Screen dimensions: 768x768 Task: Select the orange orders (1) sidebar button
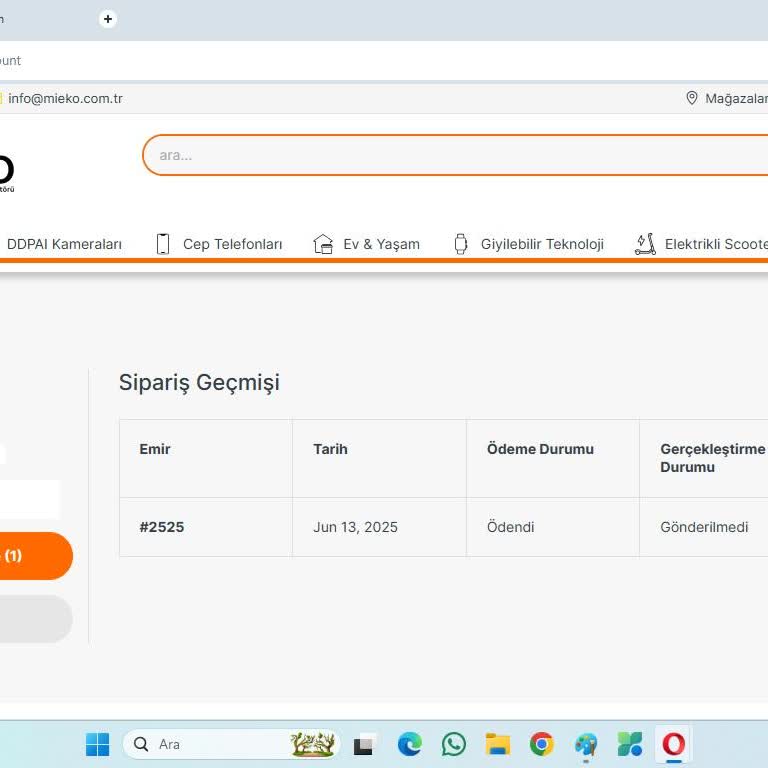35,556
